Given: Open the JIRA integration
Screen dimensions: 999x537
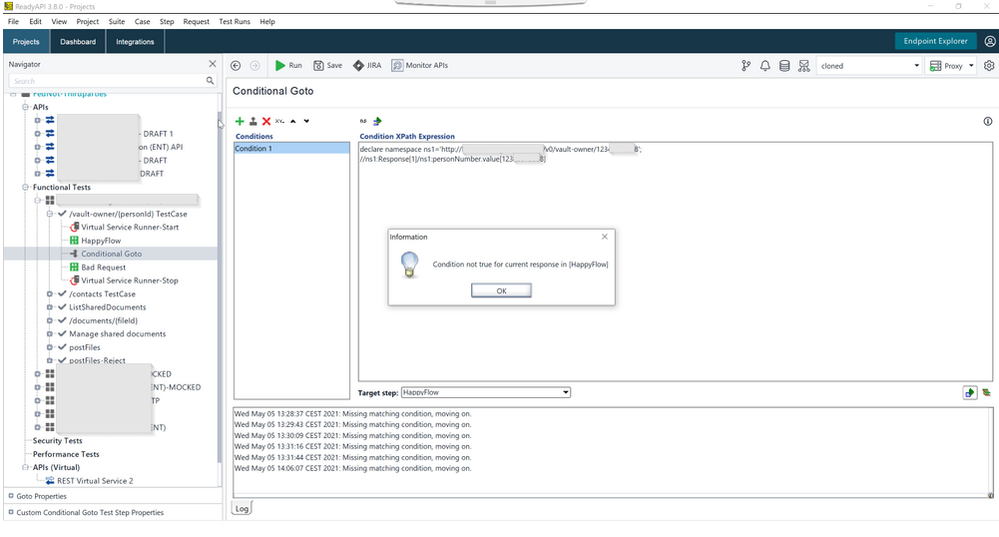Looking at the screenshot, I should tap(366, 66).
